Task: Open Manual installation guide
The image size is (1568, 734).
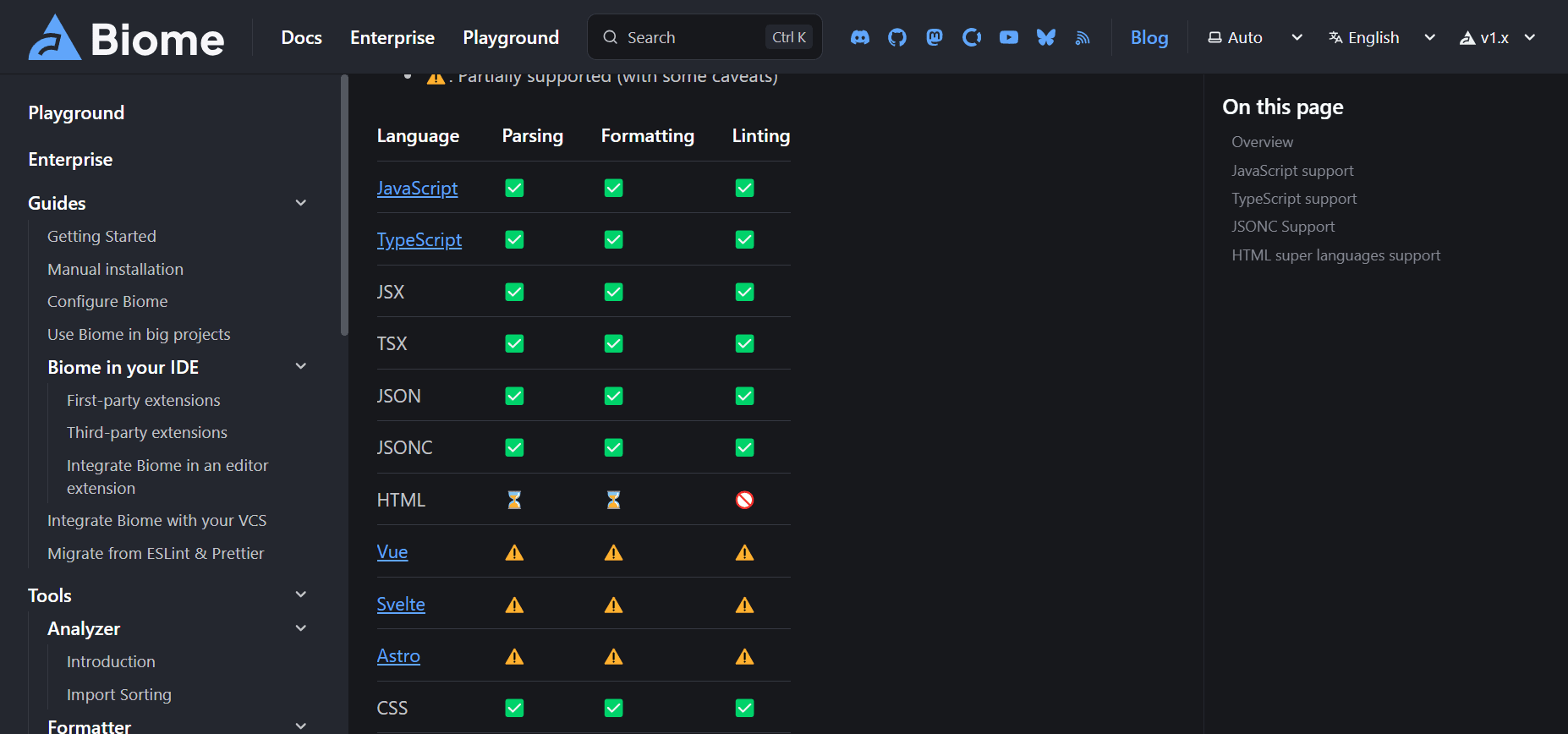Action: click(x=115, y=269)
